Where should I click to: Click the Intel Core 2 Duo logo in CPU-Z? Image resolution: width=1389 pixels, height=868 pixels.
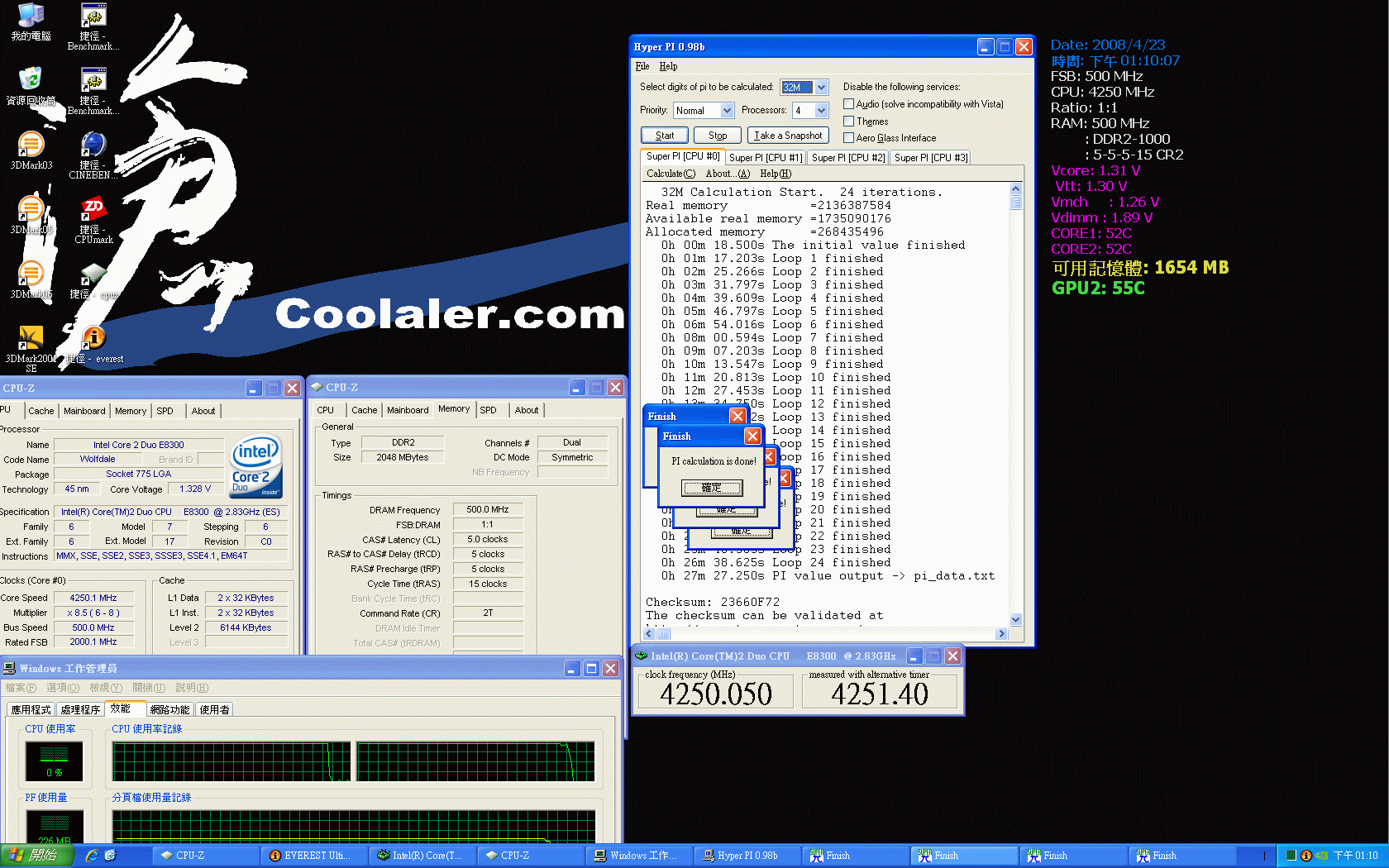pyautogui.click(x=256, y=467)
